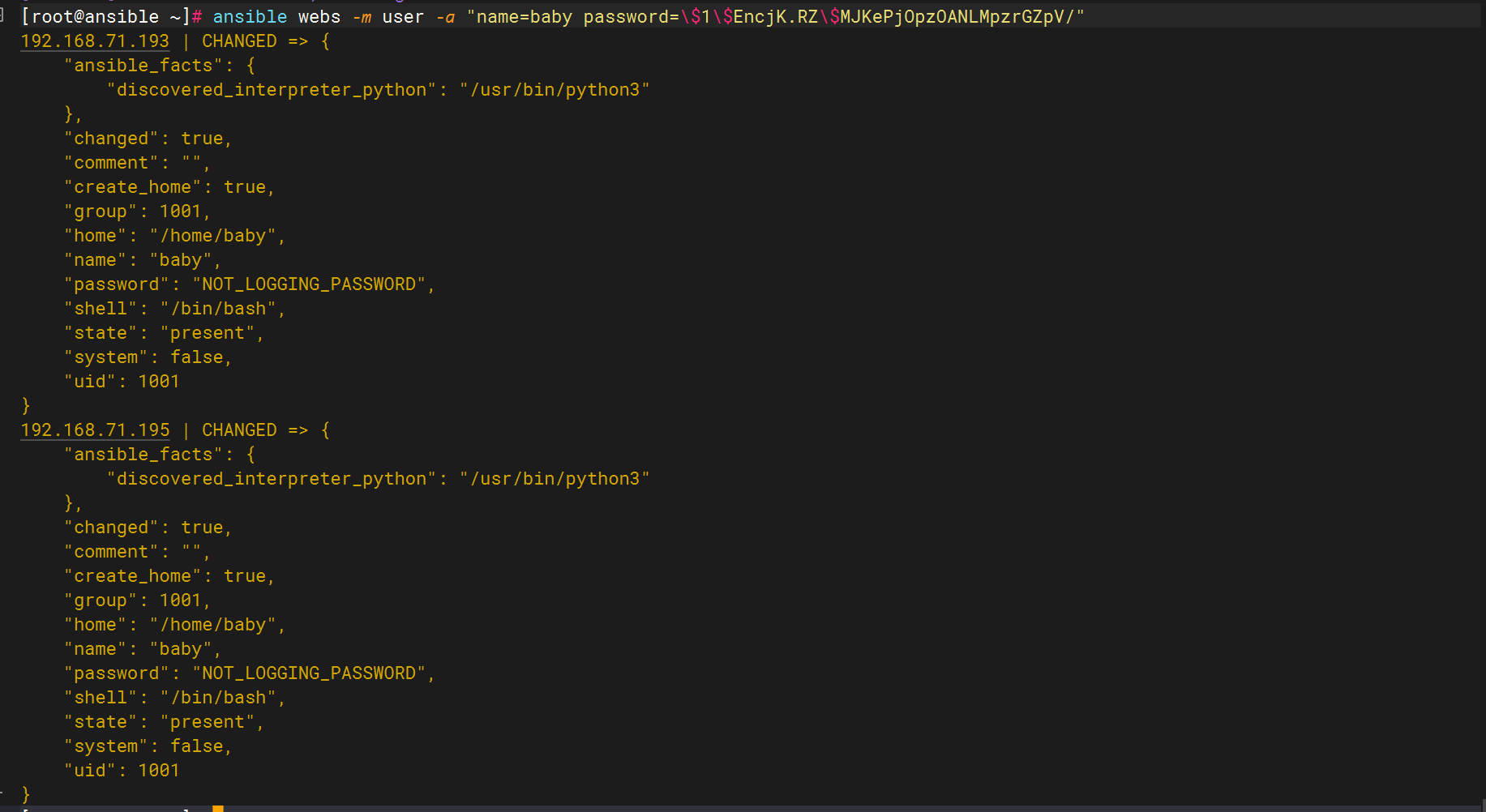Click second host's "create_home": true line
The image size is (1486, 812).
coord(169,576)
